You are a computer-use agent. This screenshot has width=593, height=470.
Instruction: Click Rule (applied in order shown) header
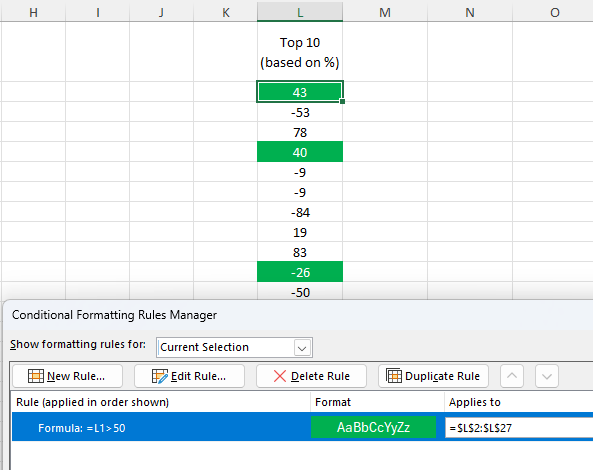coord(161,402)
